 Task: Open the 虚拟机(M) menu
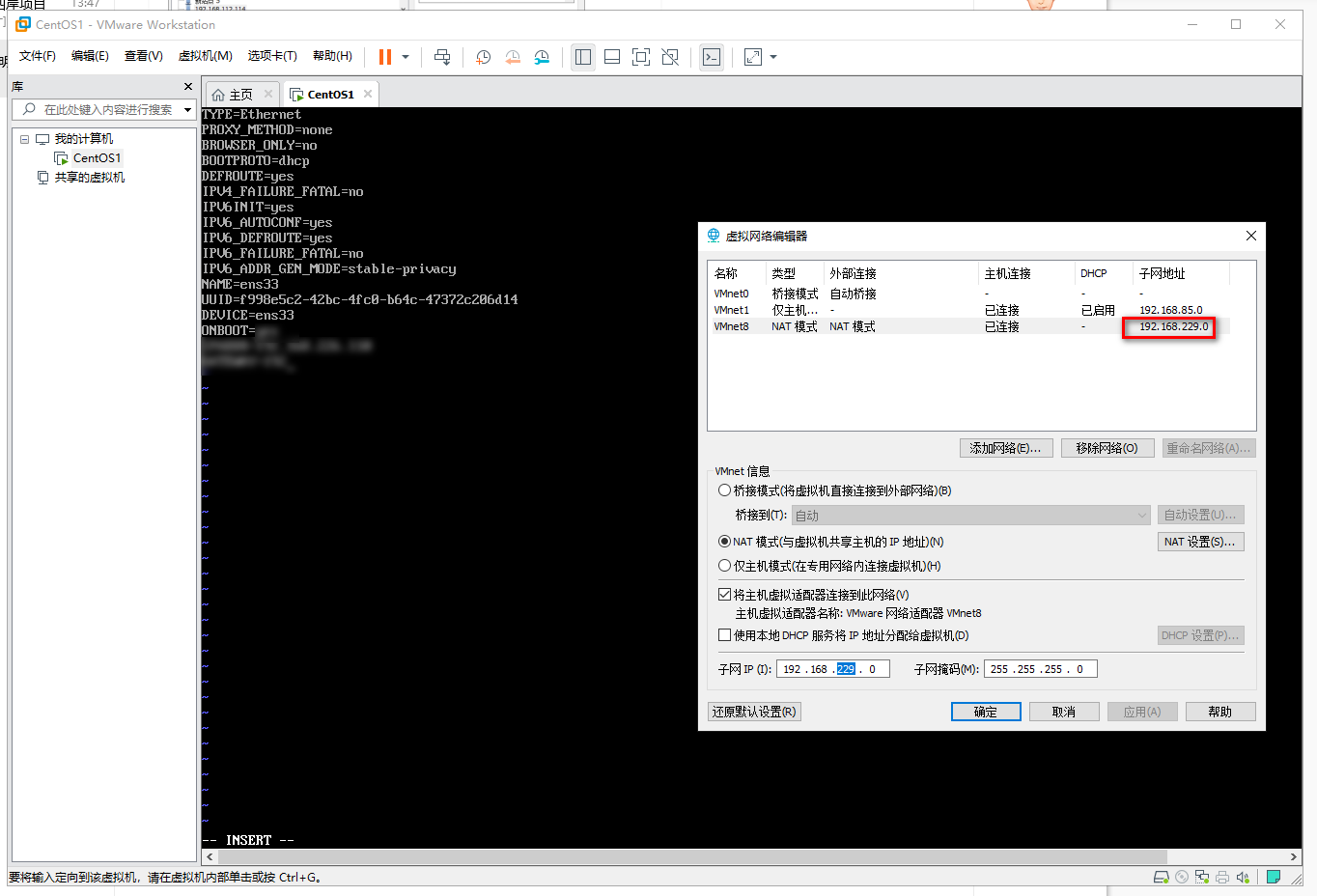click(x=205, y=56)
